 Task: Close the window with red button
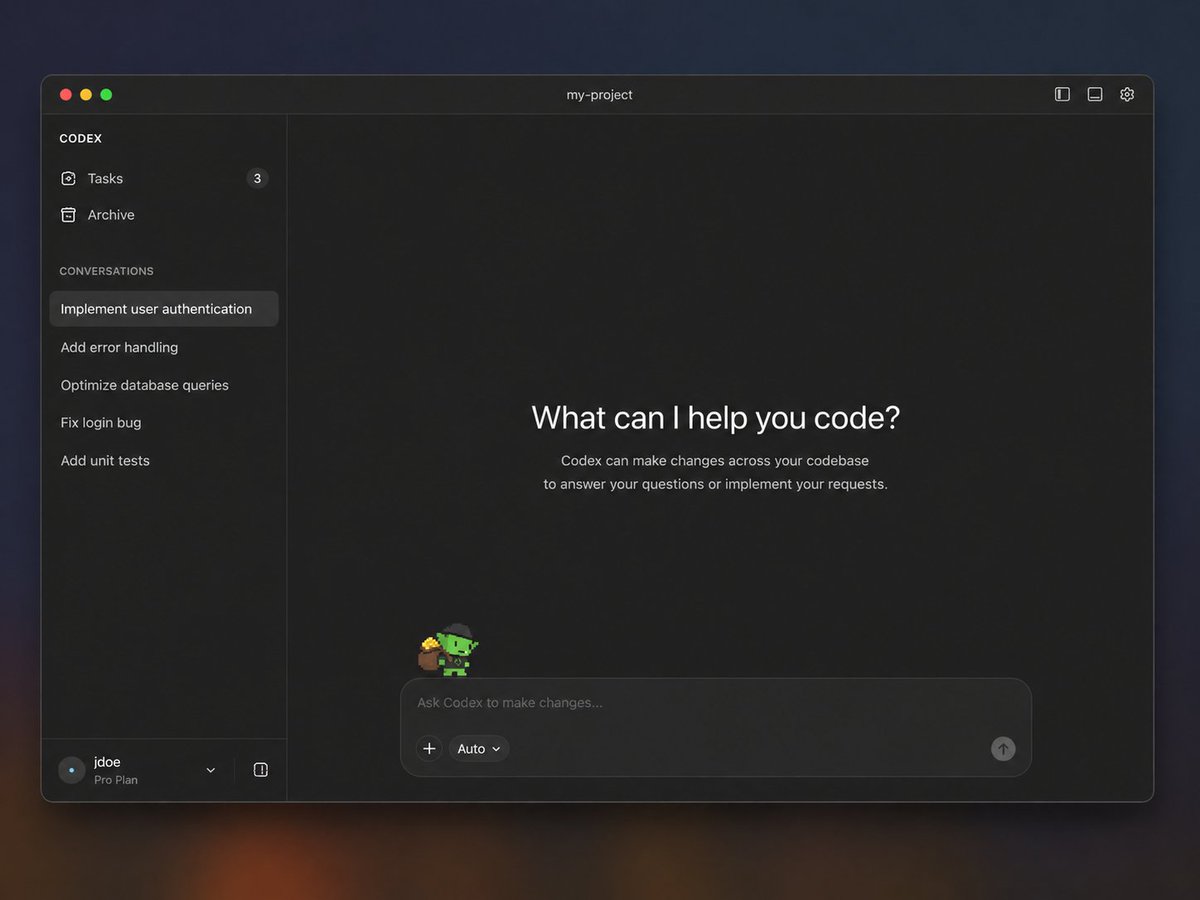tap(66, 95)
